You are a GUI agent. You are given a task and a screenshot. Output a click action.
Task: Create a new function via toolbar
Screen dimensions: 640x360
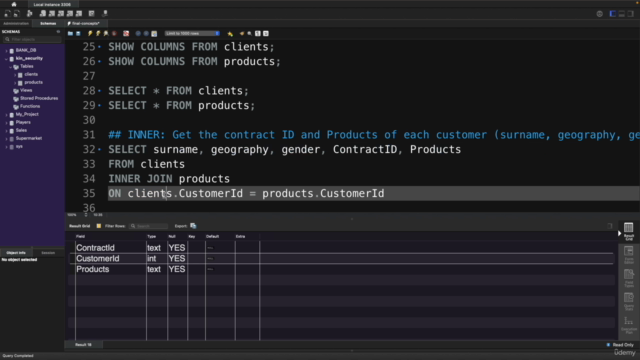(x=79, y=13)
